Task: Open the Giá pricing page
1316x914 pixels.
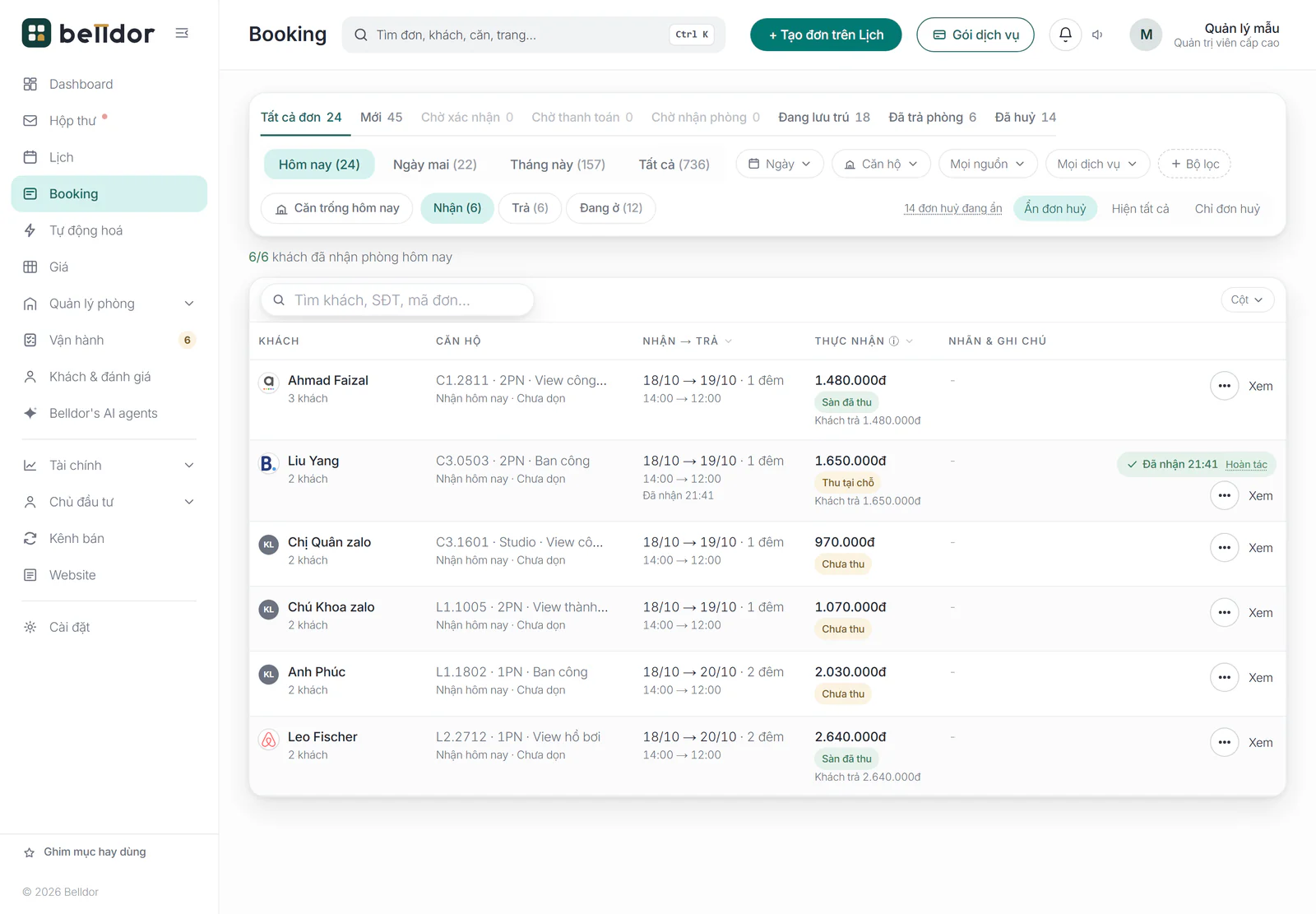Action: click(109, 267)
